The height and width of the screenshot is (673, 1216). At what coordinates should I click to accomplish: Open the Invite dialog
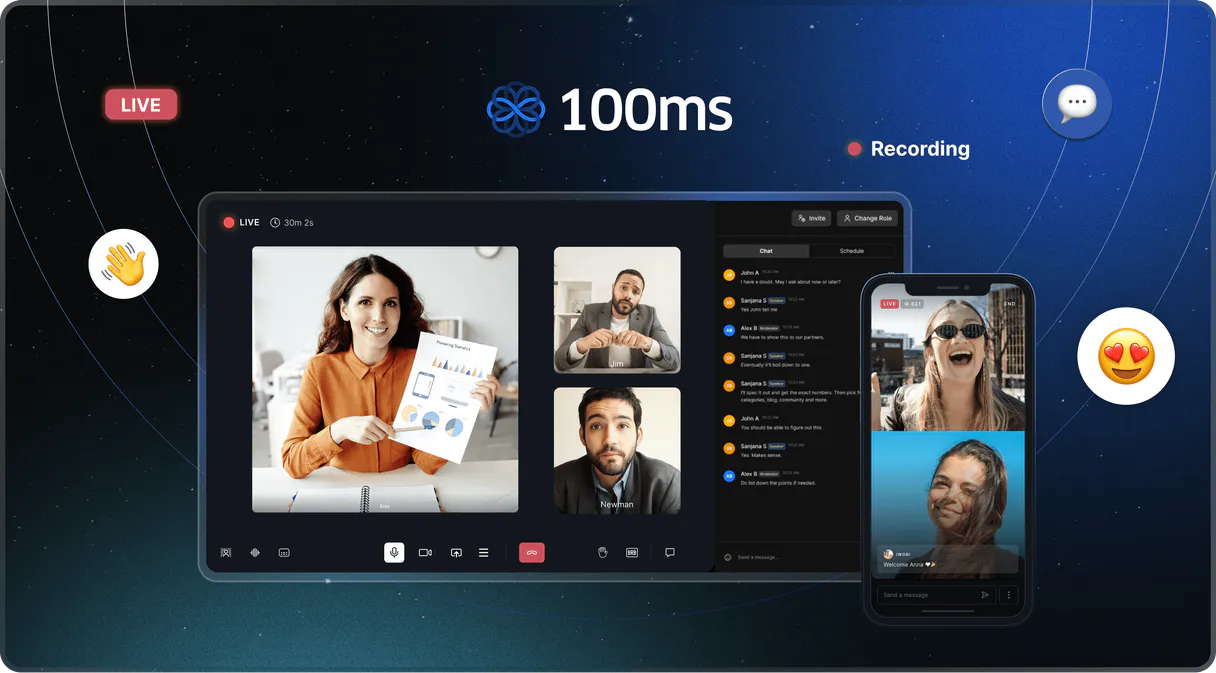click(x=811, y=218)
